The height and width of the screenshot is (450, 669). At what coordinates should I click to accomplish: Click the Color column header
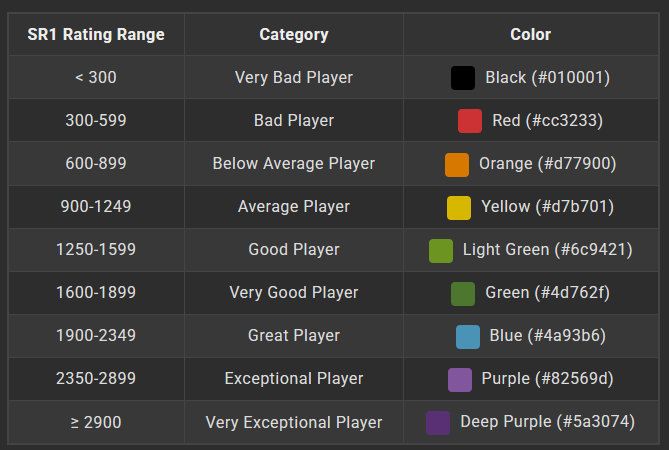[x=531, y=35]
